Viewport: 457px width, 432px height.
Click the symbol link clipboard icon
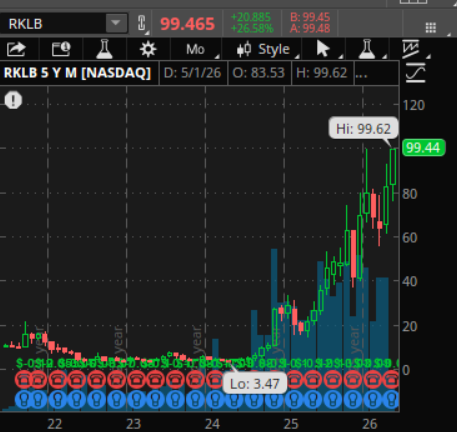tap(142, 24)
